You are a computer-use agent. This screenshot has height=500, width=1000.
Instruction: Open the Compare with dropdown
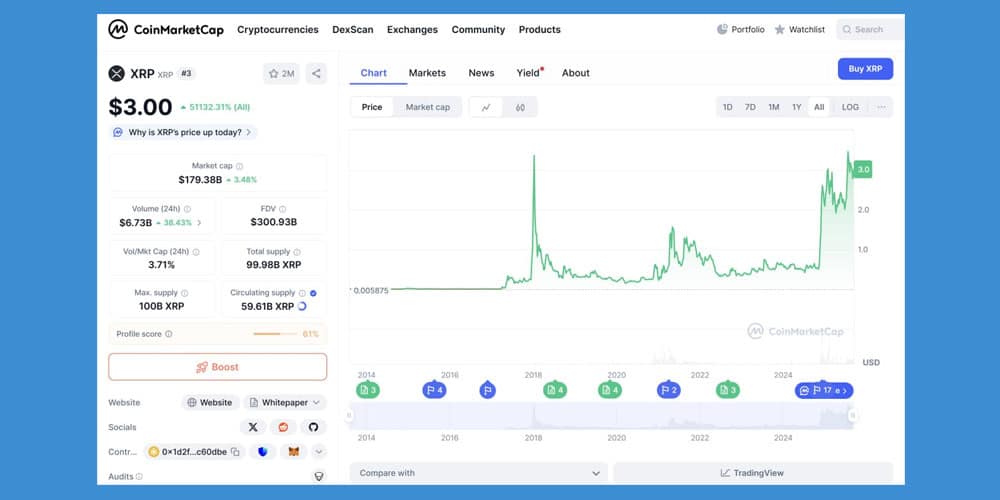pyautogui.click(x=478, y=472)
